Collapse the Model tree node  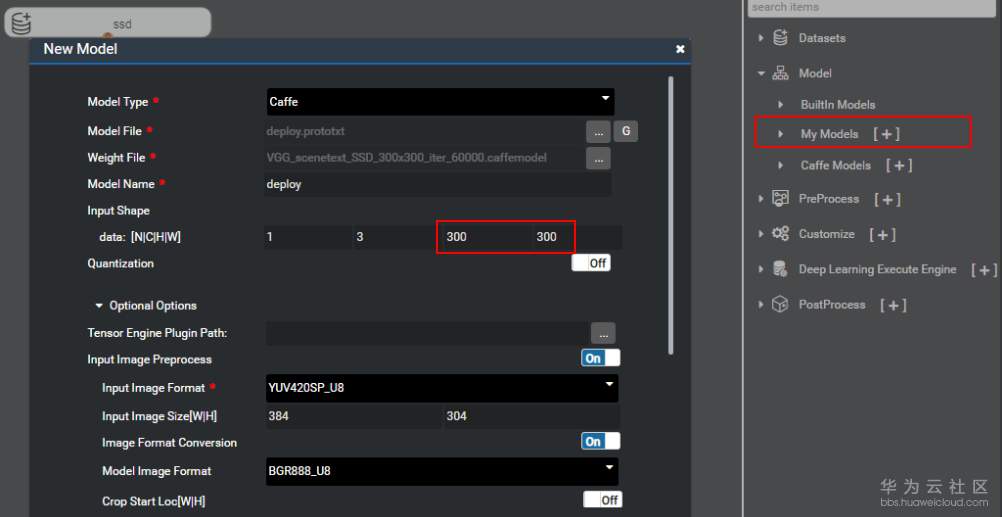point(760,73)
